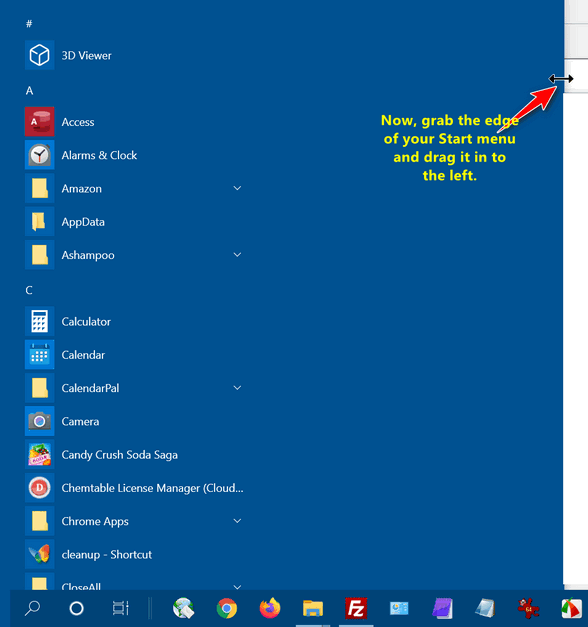This screenshot has height=627, width=588.
Task: Click the globe icon on the taskbar
Action: 184,608
